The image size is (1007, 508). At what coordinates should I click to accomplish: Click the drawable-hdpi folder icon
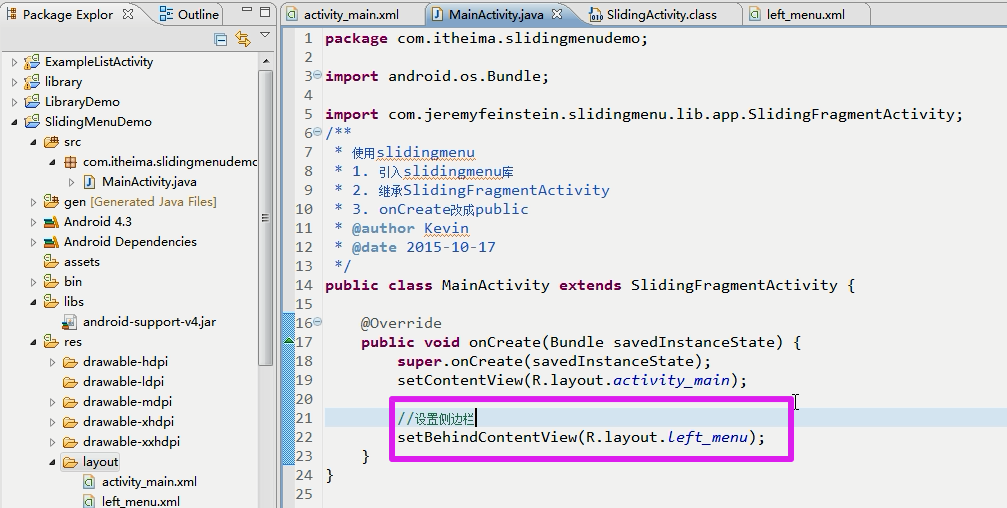(71, 362)
